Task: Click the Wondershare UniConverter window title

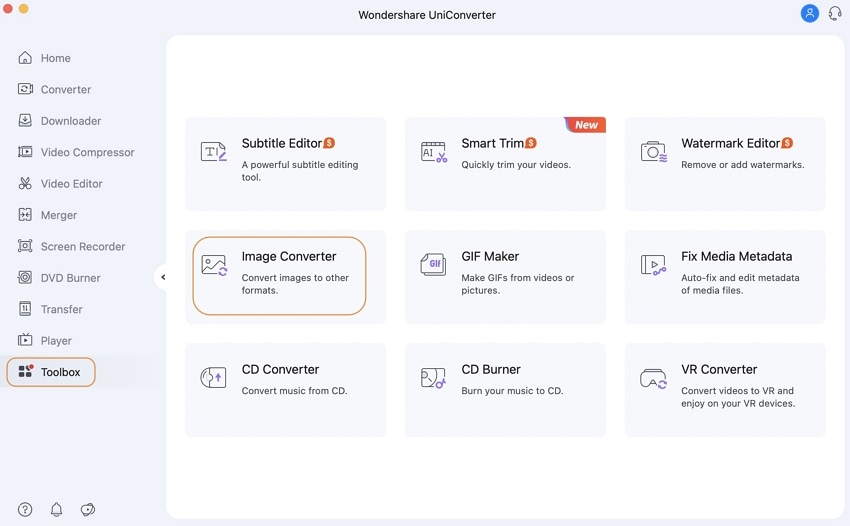Action: (x=427, y=15)
